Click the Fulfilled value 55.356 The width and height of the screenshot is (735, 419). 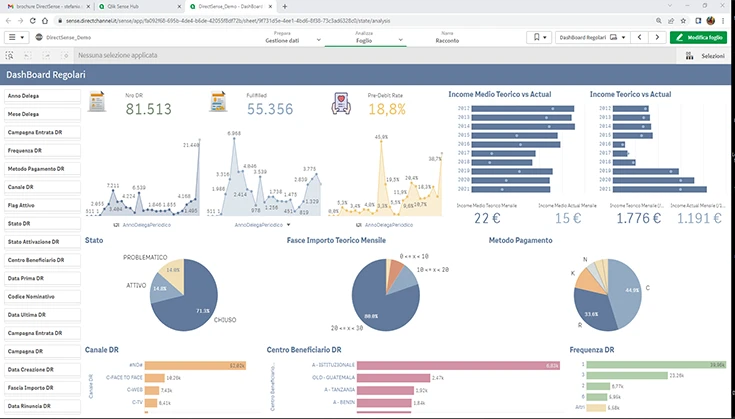[x=270, y=109]
